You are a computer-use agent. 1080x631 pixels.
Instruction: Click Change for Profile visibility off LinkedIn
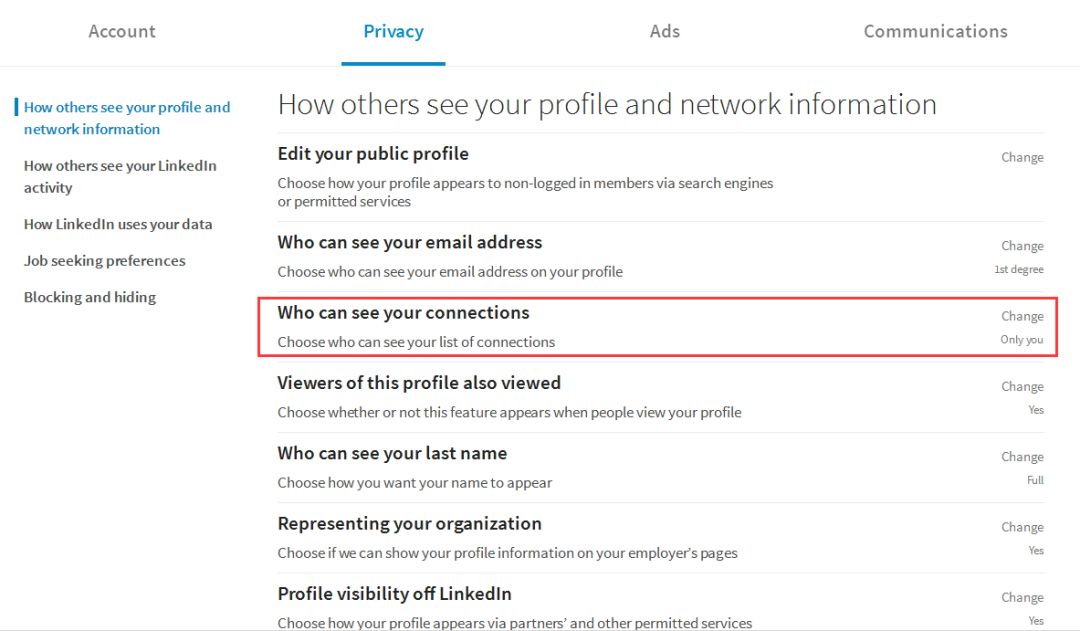pos(1022,597)
